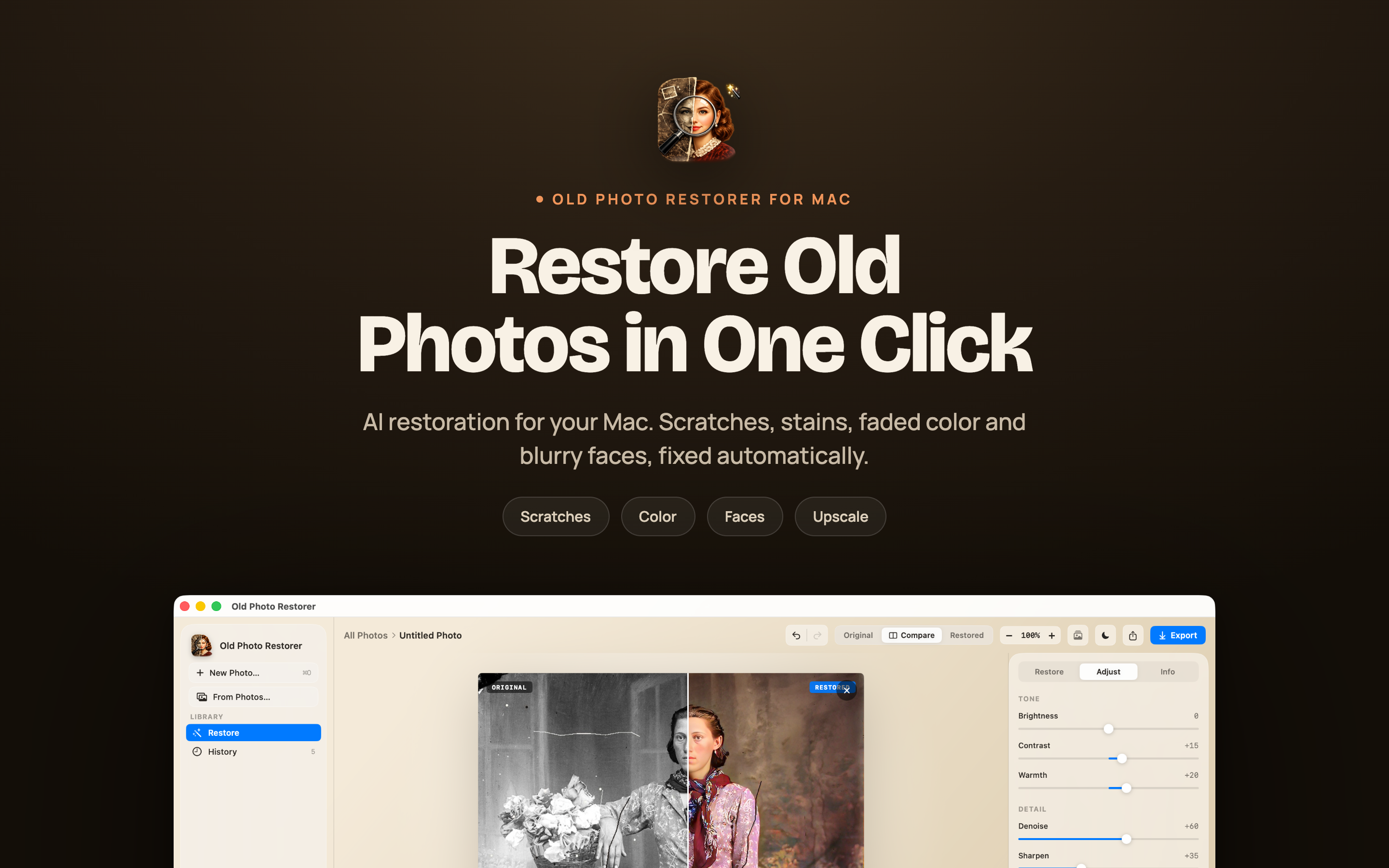Click the Restore magic wand sidebar icon
This screenshot has width=1389, height=868.
(x=197, y=732)
